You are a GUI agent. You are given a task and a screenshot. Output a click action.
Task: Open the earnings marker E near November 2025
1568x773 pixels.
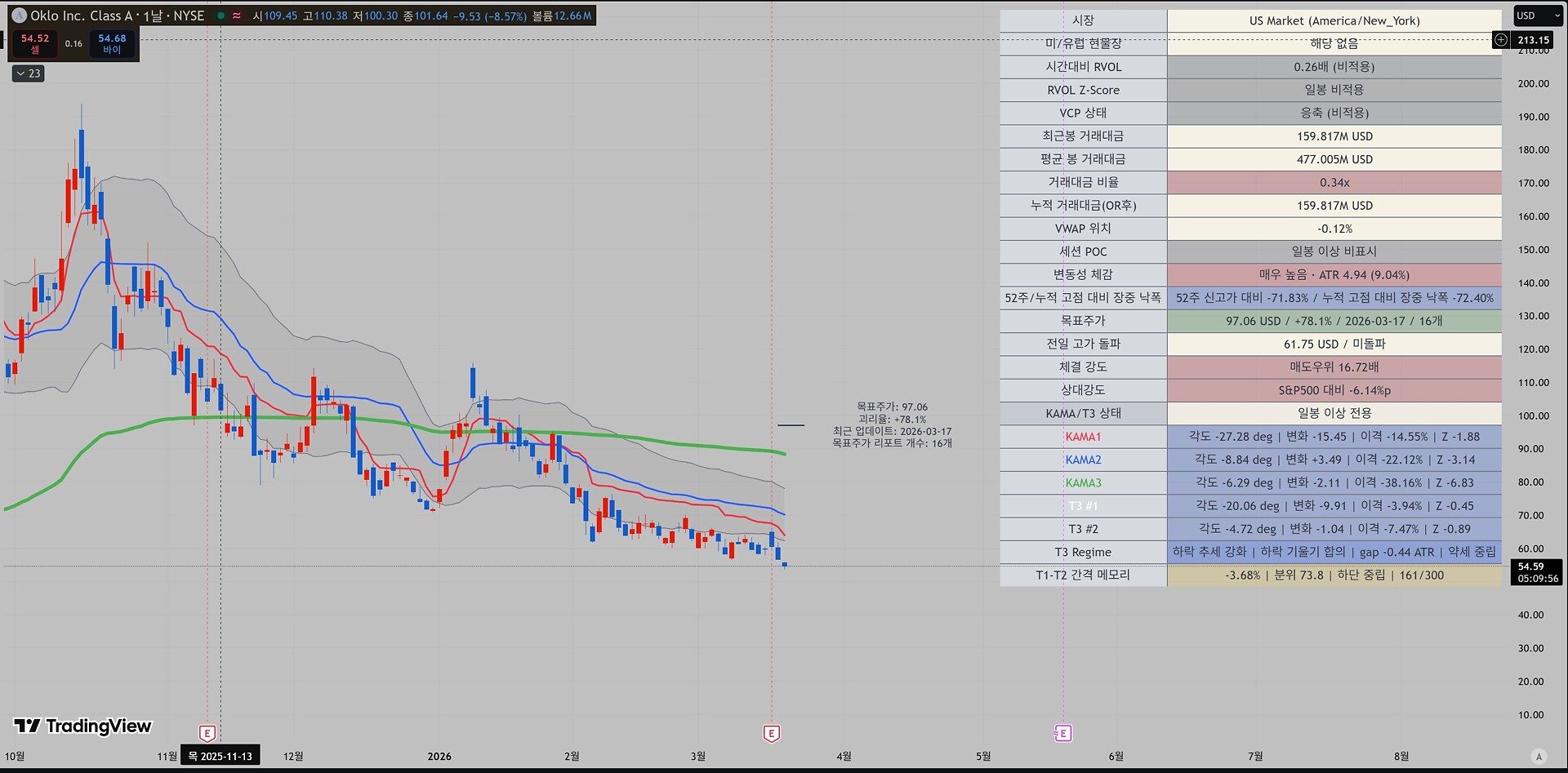pos(207,734)
